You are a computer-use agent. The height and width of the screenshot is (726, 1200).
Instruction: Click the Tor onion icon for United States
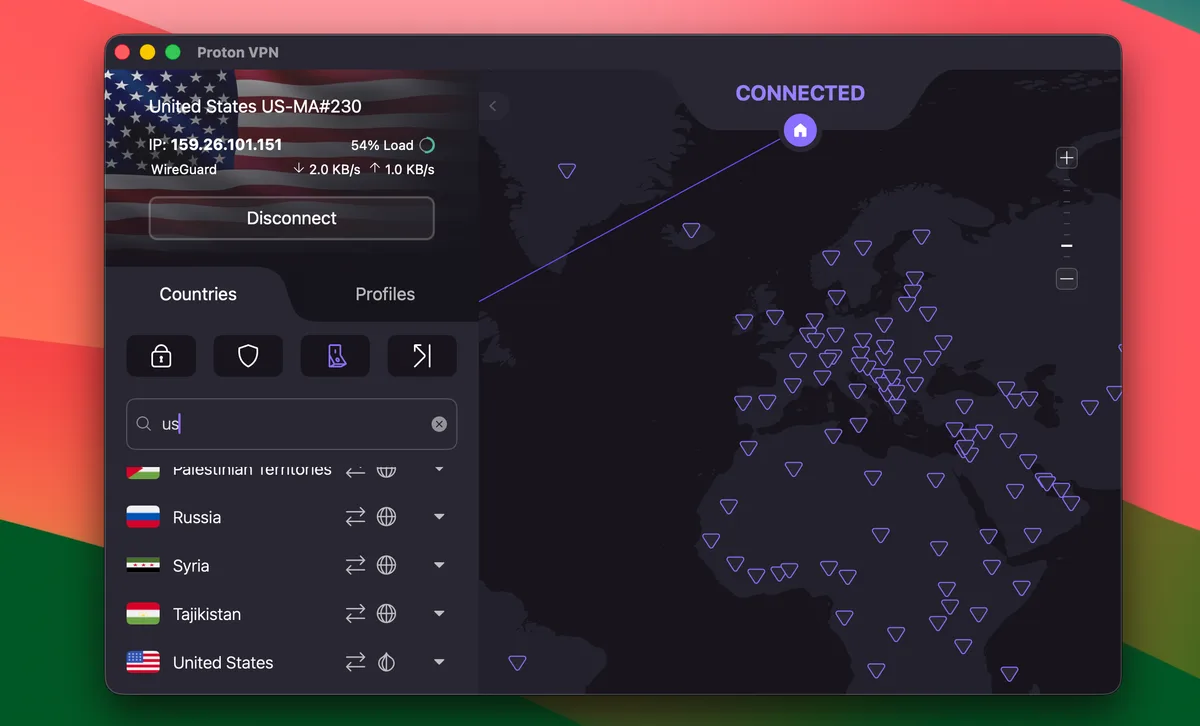point(386,662)
